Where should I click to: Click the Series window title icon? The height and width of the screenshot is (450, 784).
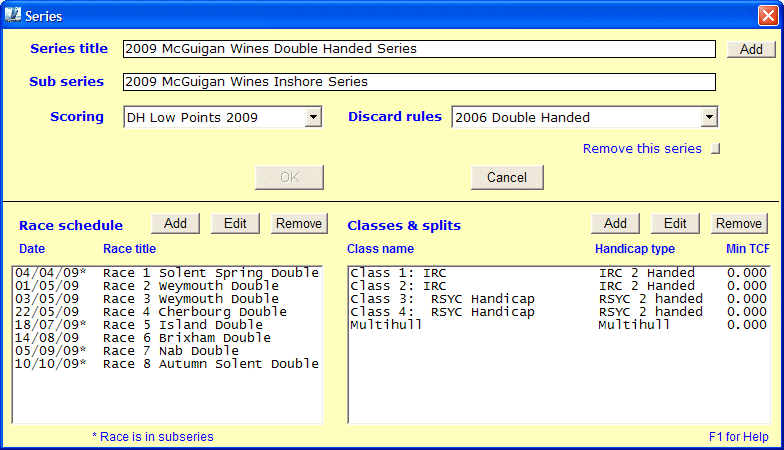coord(12,16)
